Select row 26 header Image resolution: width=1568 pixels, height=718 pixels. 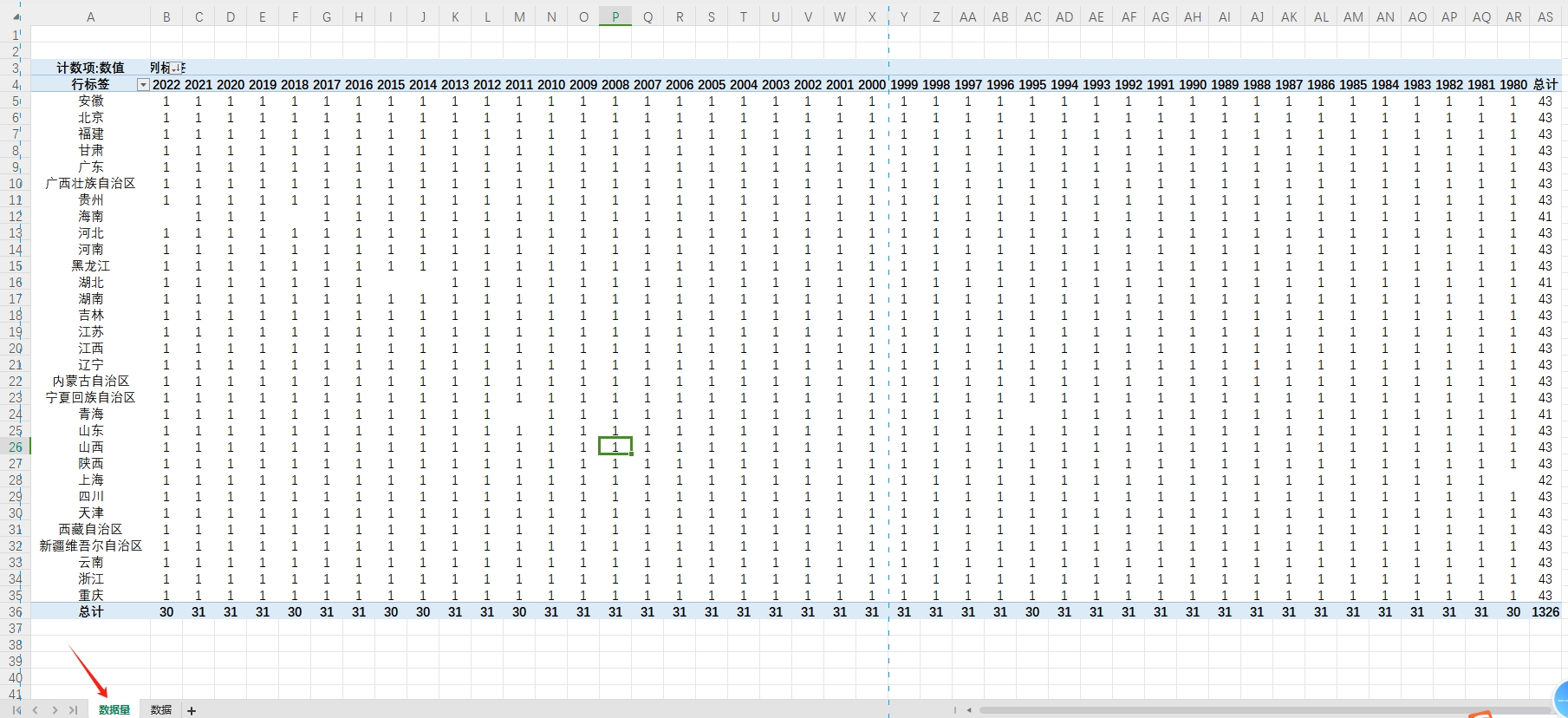tap(16, 447)
